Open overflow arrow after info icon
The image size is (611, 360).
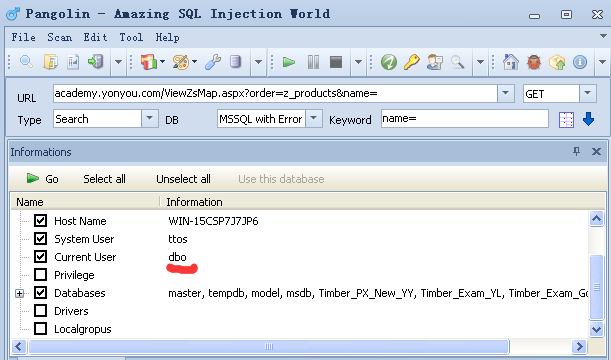602,62
